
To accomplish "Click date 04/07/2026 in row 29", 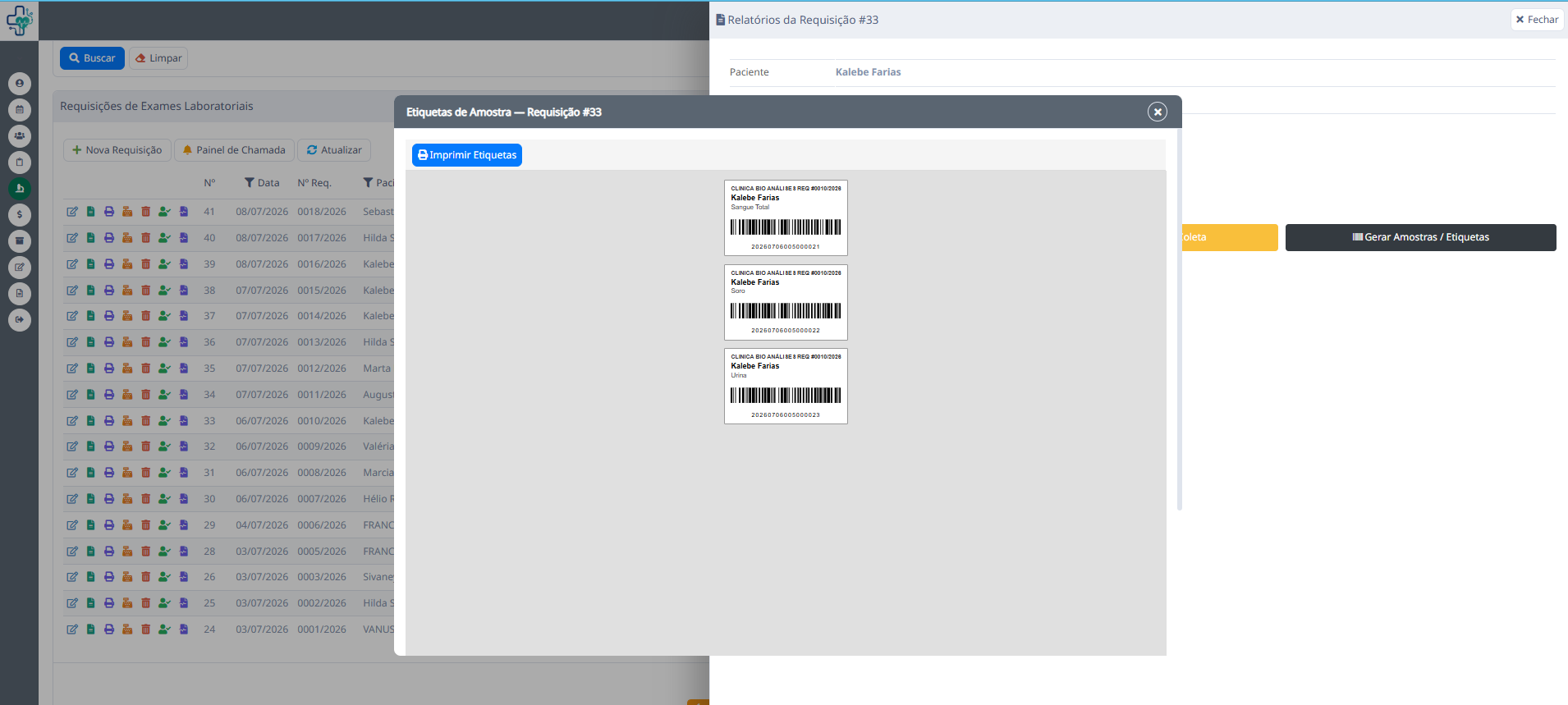I will [x=262, y=525].
